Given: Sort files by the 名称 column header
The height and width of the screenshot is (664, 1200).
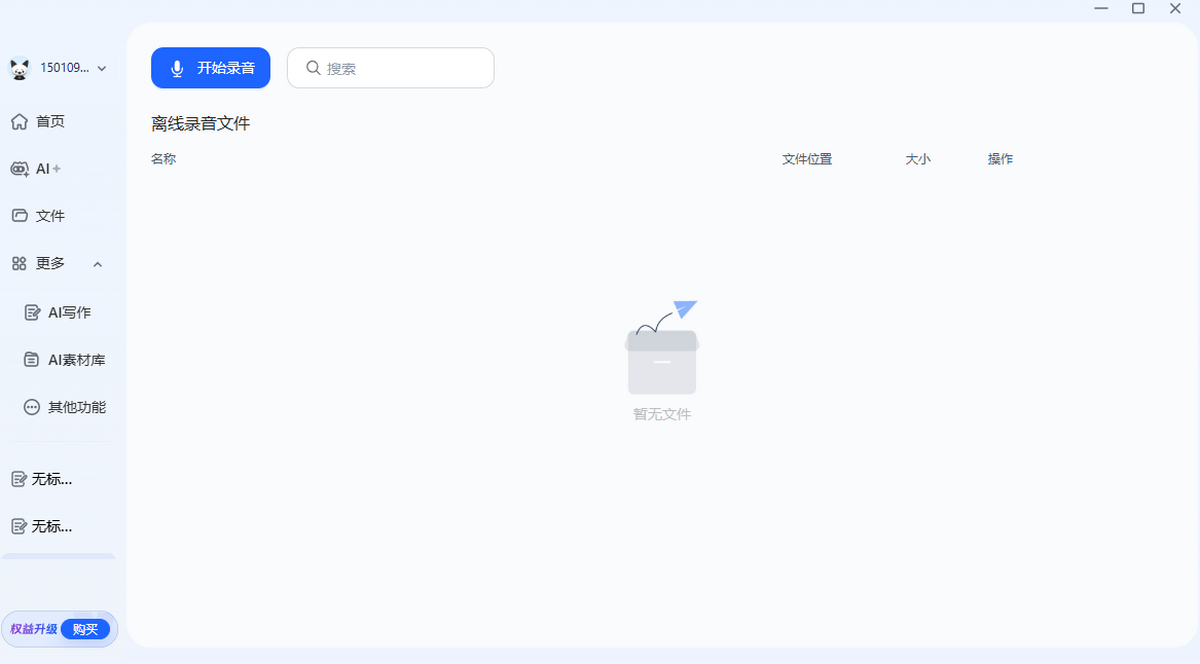Looking at the screenshot, I should [x=163, y=158].
